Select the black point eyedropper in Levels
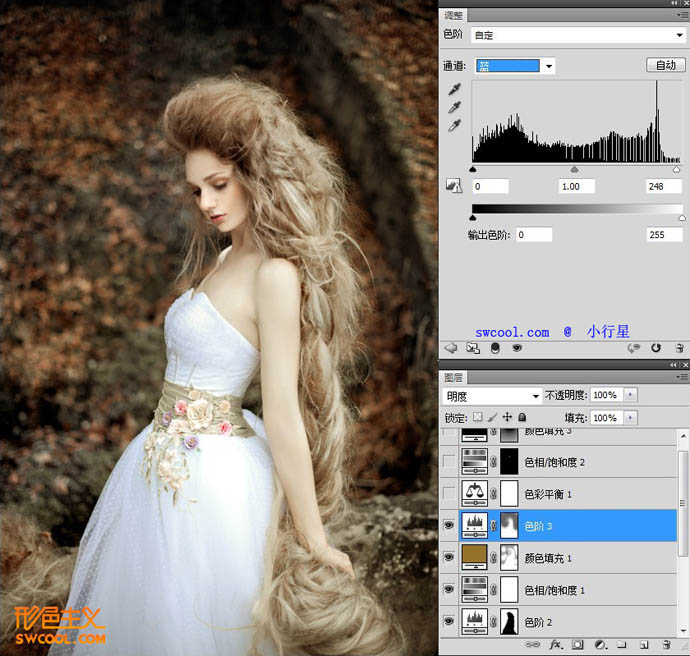Viewport: 690px width, 656px height. click(x=455, y=89)
